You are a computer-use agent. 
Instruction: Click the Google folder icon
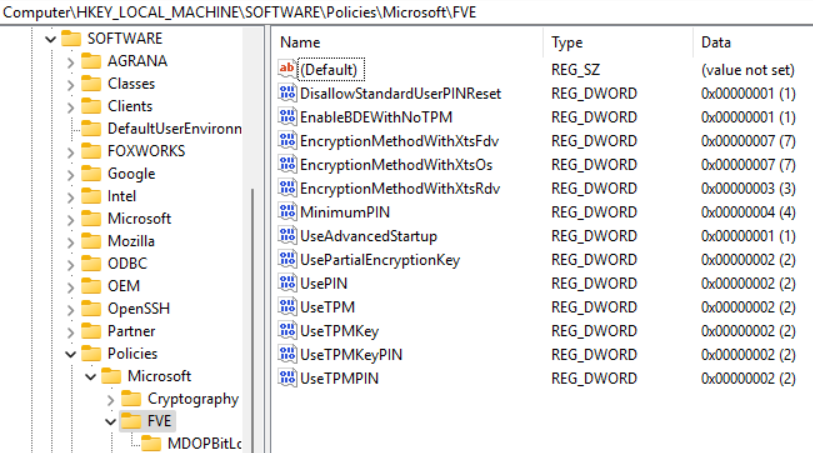coord(91,174)
